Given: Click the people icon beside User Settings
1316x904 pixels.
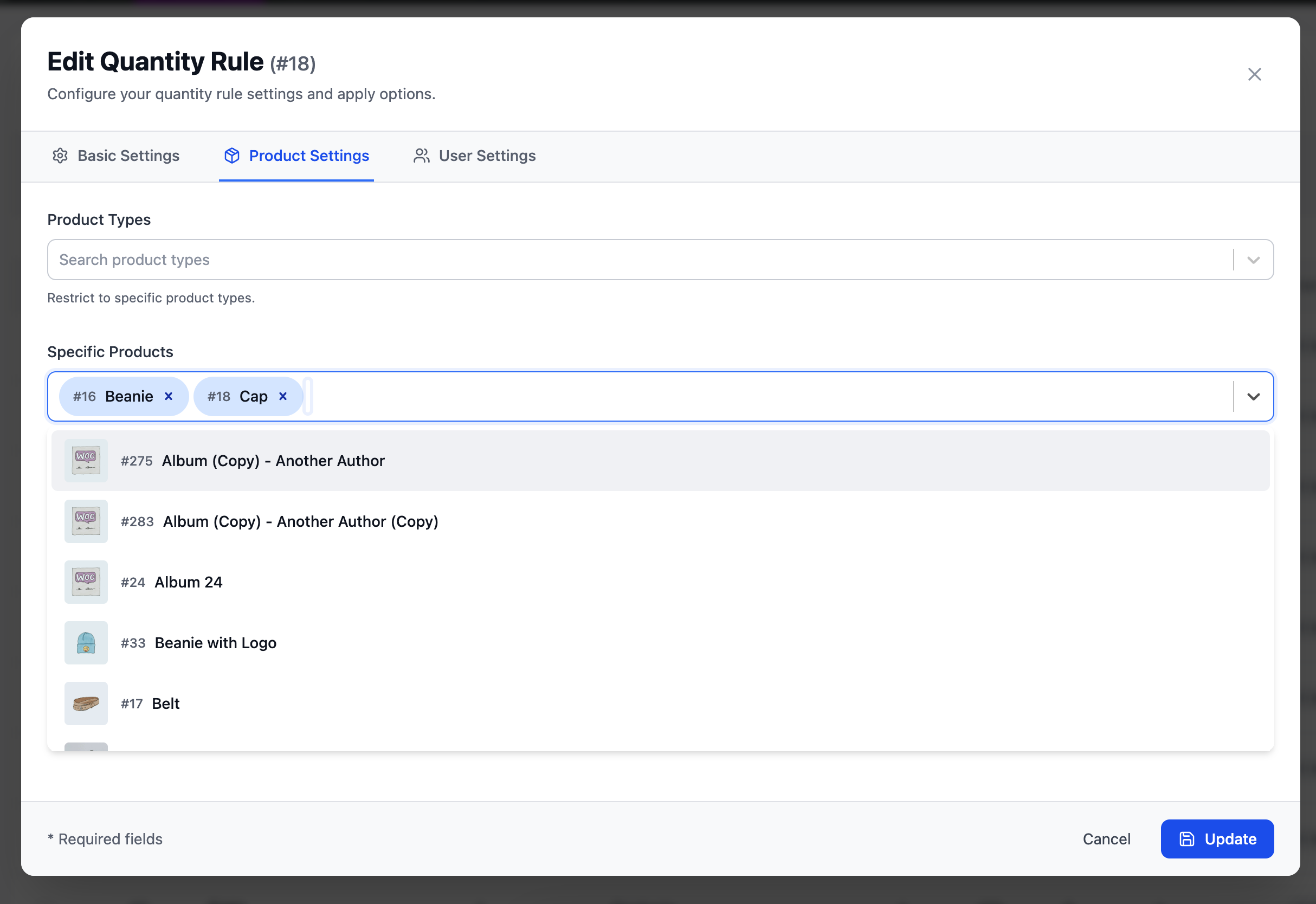Looking at the screenshot, I should point(421,156).
